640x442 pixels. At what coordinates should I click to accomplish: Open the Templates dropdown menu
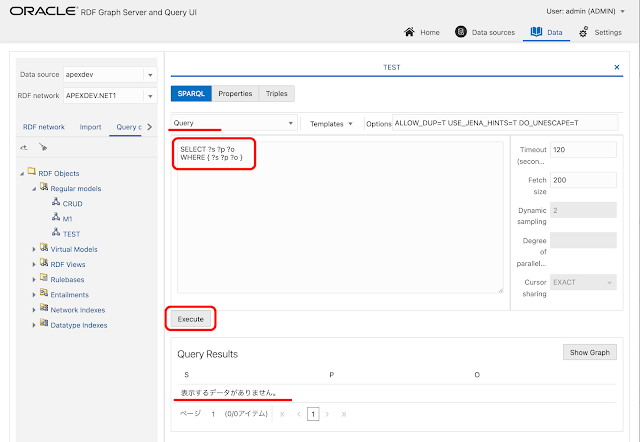(x=331, y=124)
